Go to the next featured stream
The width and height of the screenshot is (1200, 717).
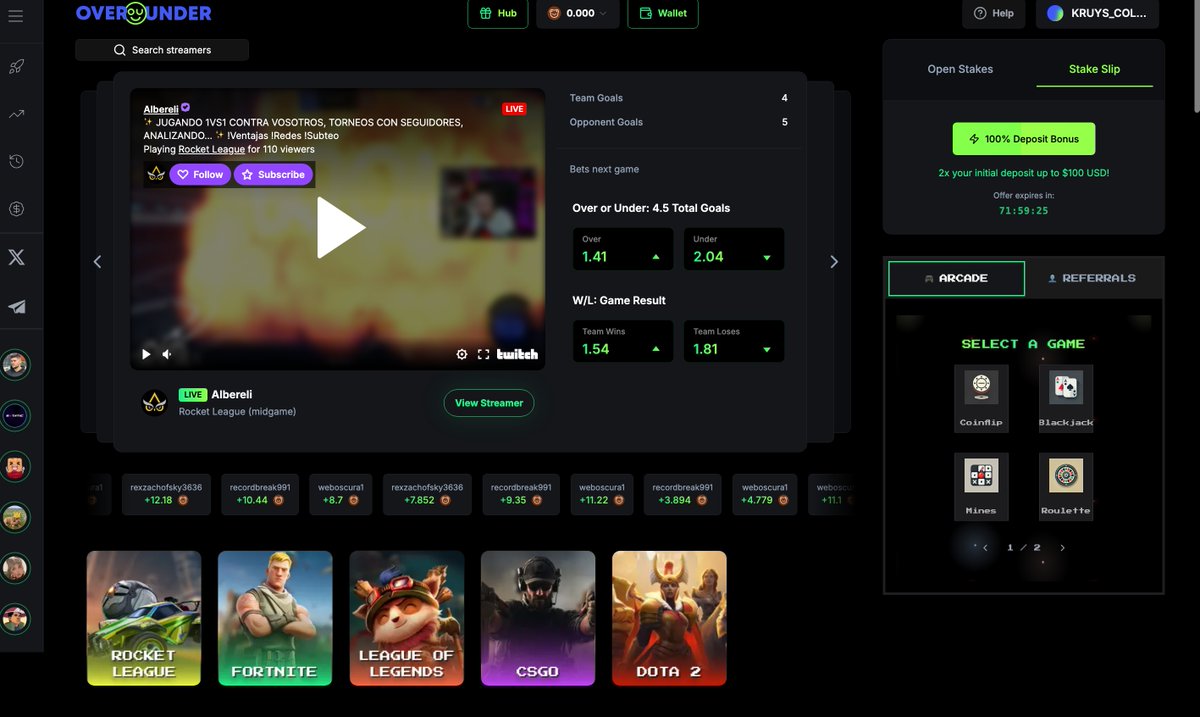(x=834, y=262)
